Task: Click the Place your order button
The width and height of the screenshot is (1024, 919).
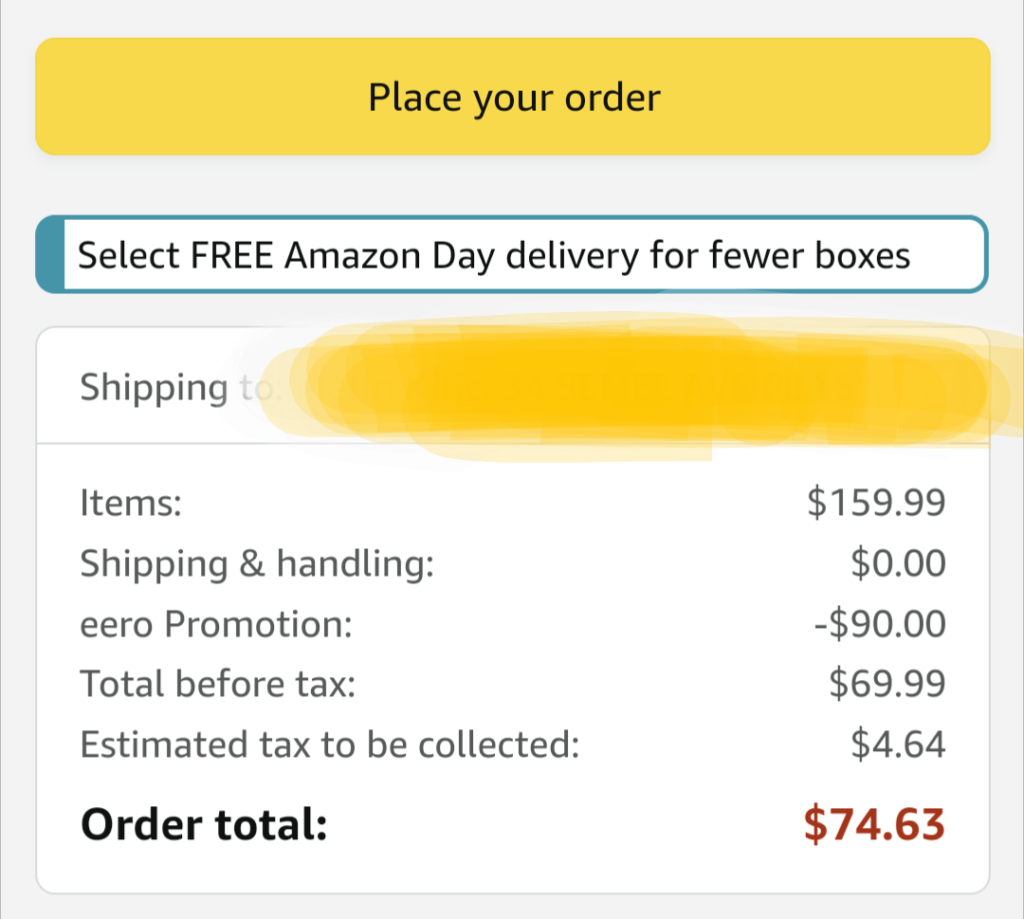Action: coord(513,97)
